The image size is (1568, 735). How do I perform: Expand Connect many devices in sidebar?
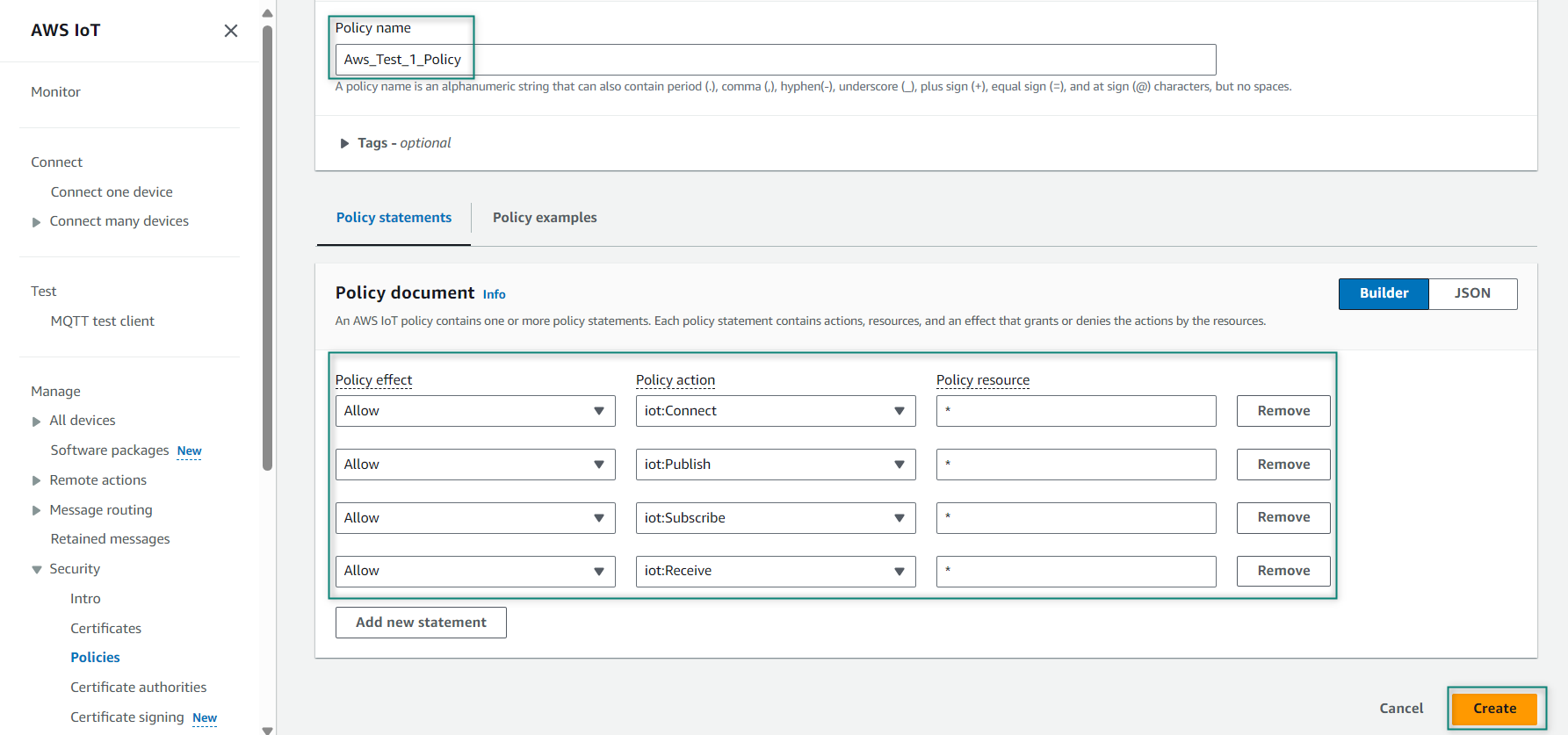[x=37, y=222]
